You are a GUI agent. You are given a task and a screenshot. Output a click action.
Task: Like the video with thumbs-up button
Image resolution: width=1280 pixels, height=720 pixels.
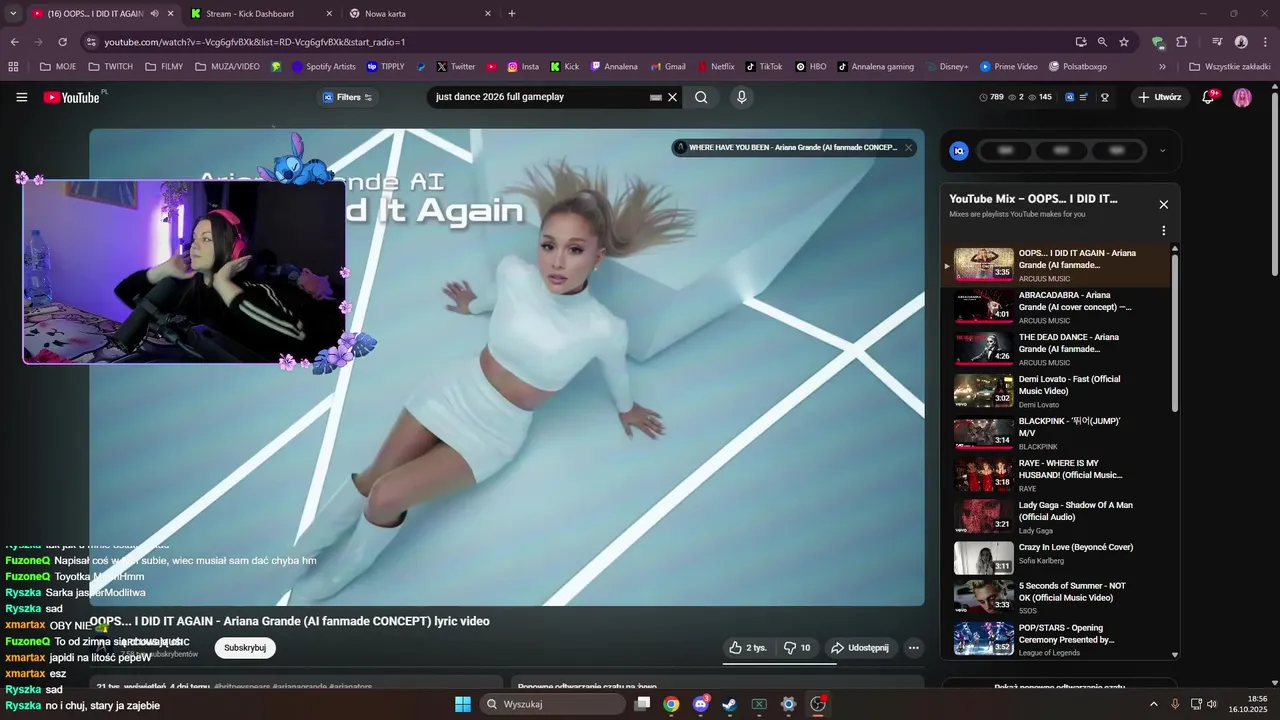point(747,648)
